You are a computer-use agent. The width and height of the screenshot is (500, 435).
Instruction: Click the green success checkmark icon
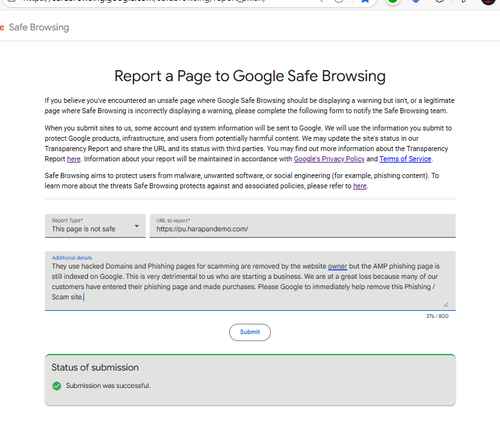coord(57,386)
